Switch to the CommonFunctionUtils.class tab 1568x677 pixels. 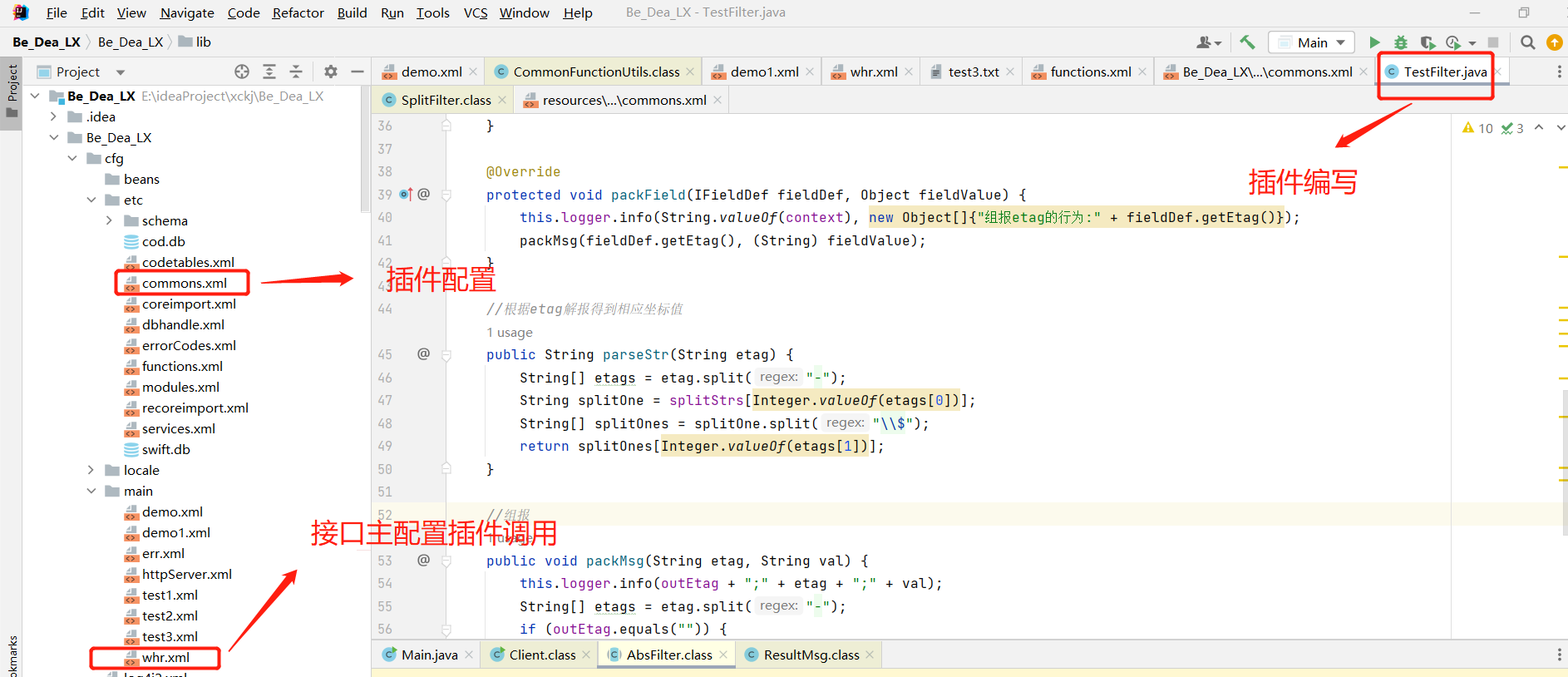point(596,72)
